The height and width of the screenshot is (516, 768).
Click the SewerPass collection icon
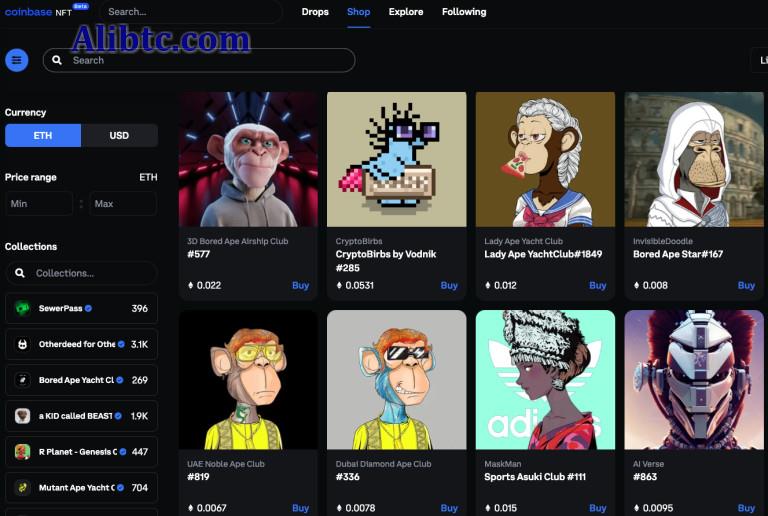22,309
